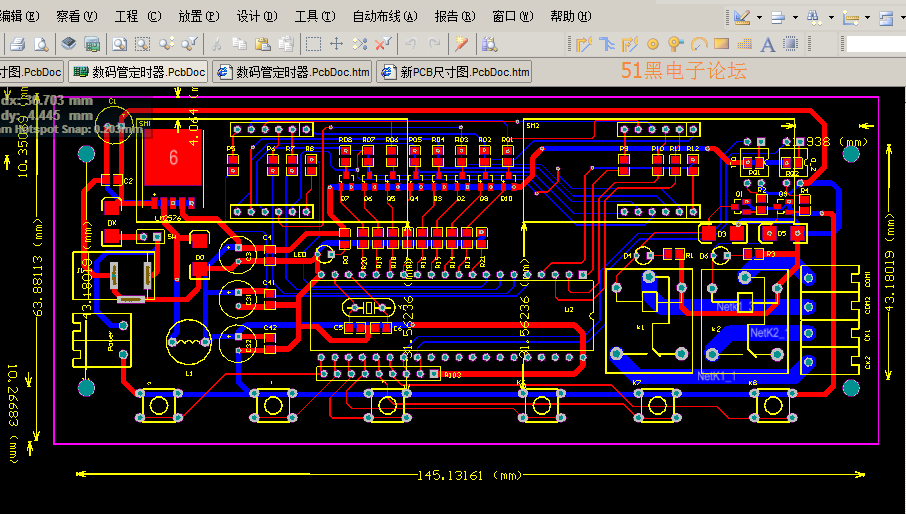
Task: Switch to 数码管定时器.PcbDoc.htm tab
Action: point(292,72)
